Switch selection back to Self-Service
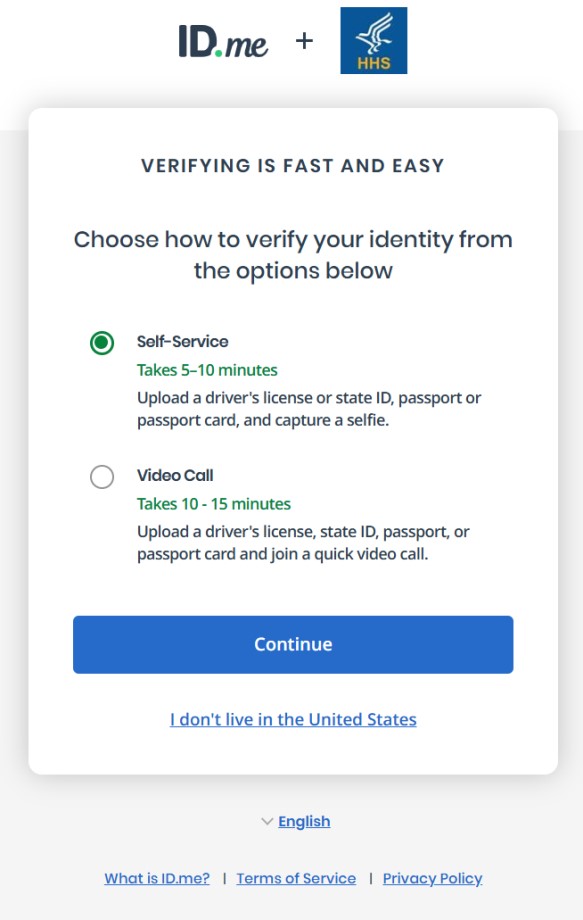 pos(101,342)
